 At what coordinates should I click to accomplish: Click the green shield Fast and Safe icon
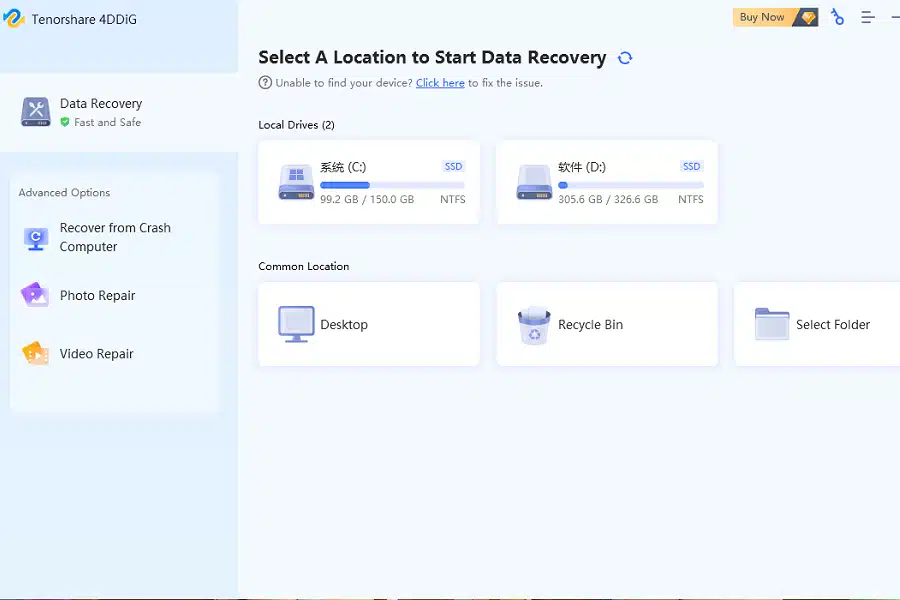65,122
